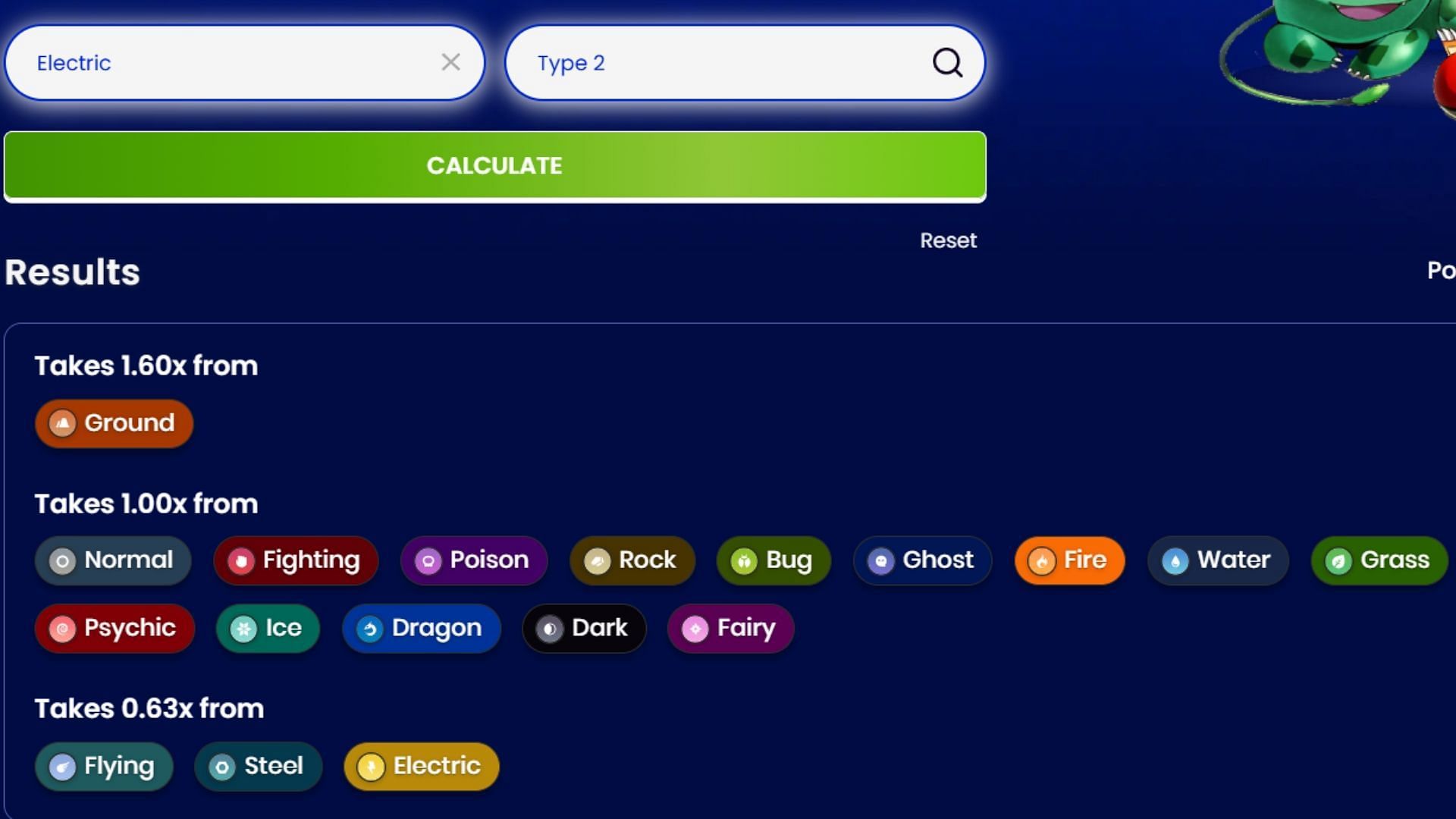Click the Flying type resistance icon

pyautogui.click(x=63, y=767)
